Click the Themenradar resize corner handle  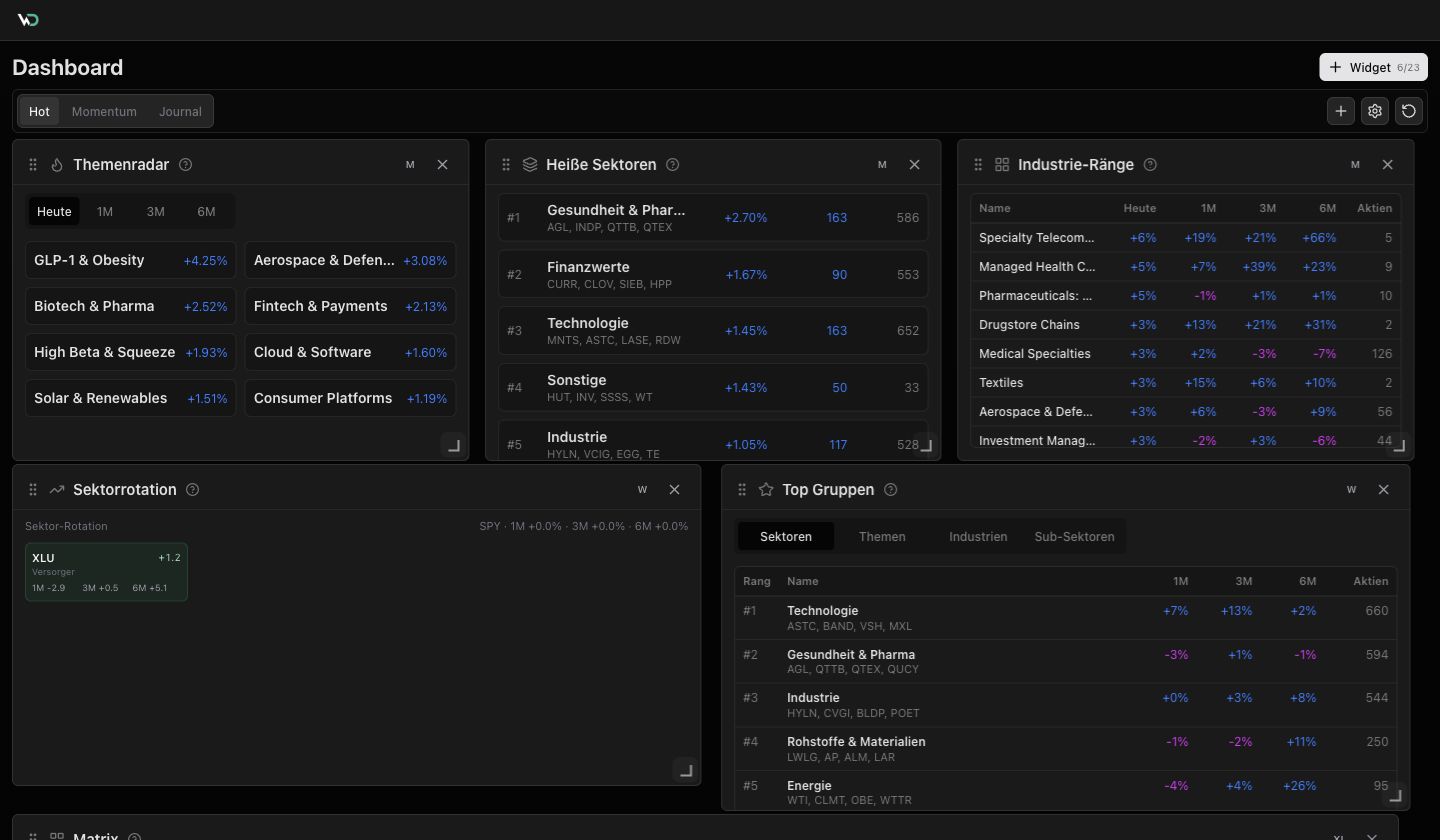(453, 445)
